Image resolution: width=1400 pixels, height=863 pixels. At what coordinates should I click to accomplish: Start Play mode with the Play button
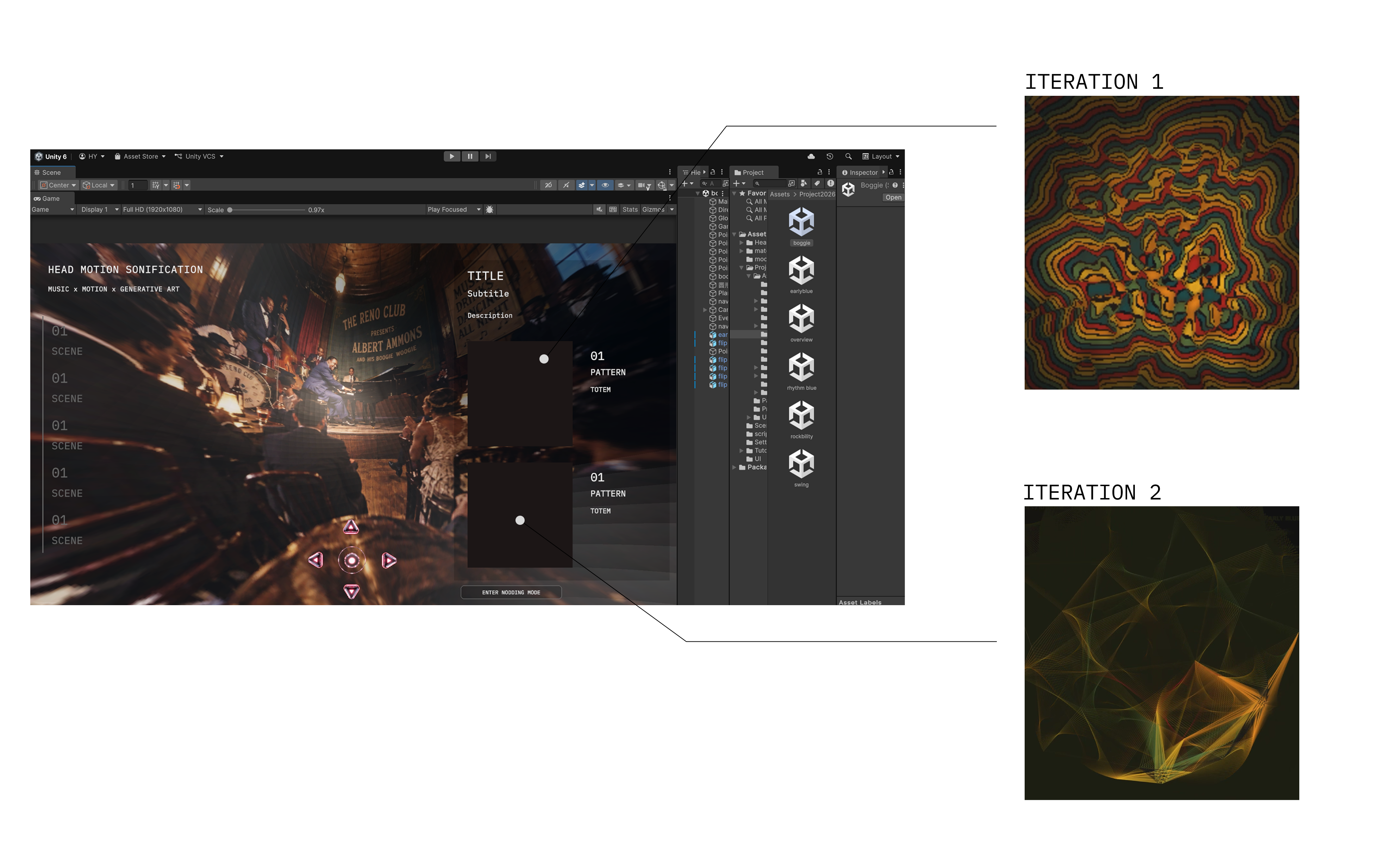pyautogui.click(x=452, y=156)
